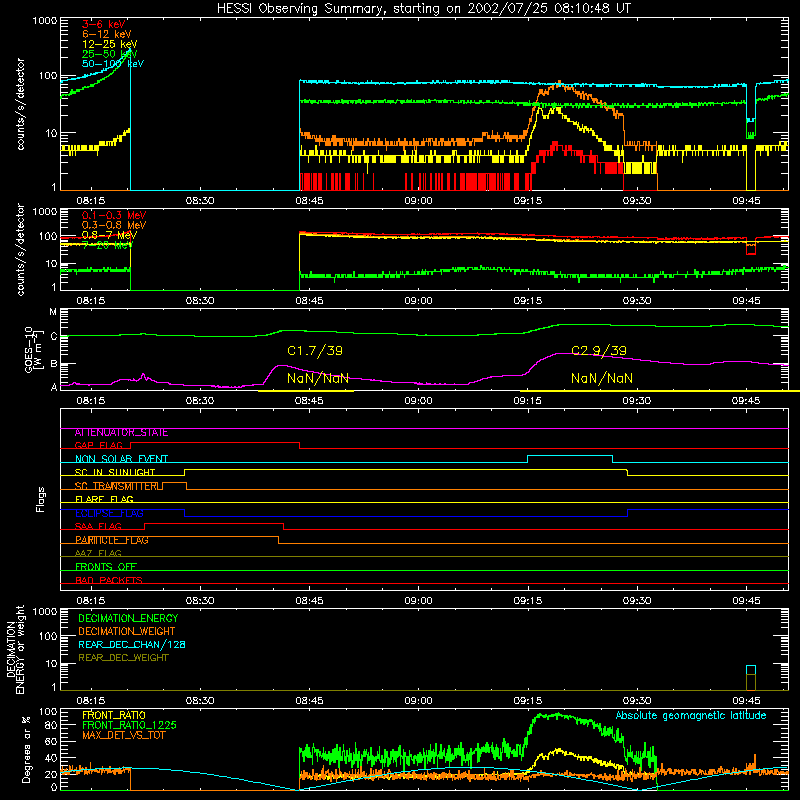Screen dimensions: 800x800
Task: Click the yellow 0.8-7 MeV legend label
Action: [109, 235]
